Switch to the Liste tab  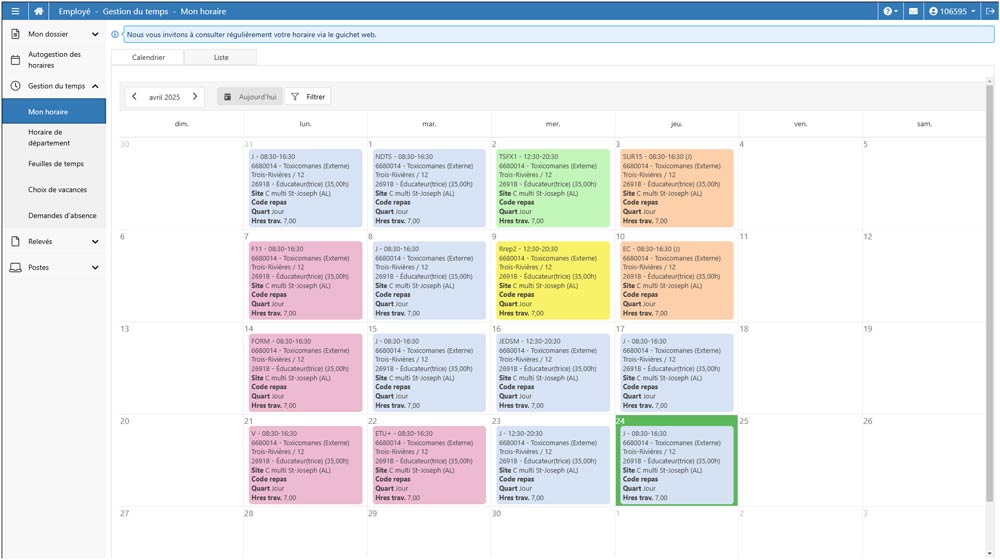(221, 57)
